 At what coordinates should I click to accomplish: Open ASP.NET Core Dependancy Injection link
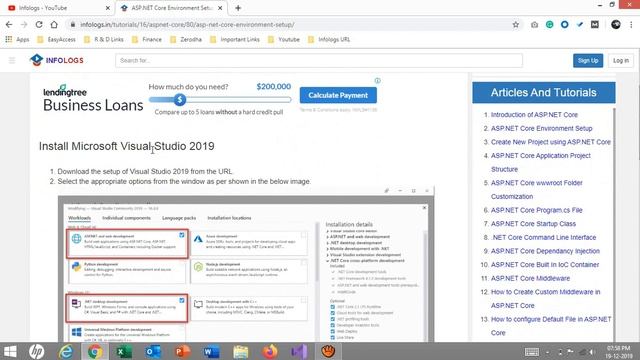pos(545,251)
